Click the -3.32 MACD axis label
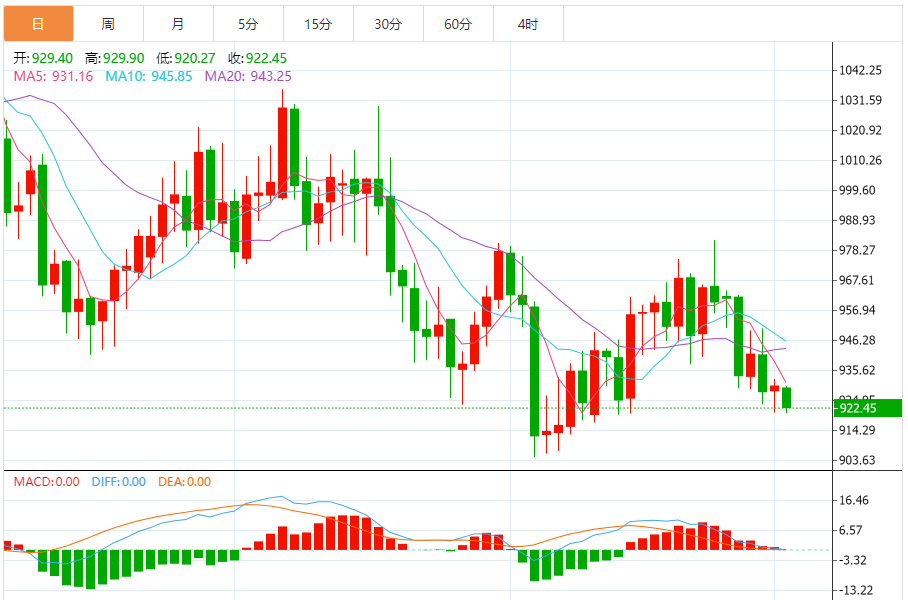This screenshot has height=600, width=908. 853,561
